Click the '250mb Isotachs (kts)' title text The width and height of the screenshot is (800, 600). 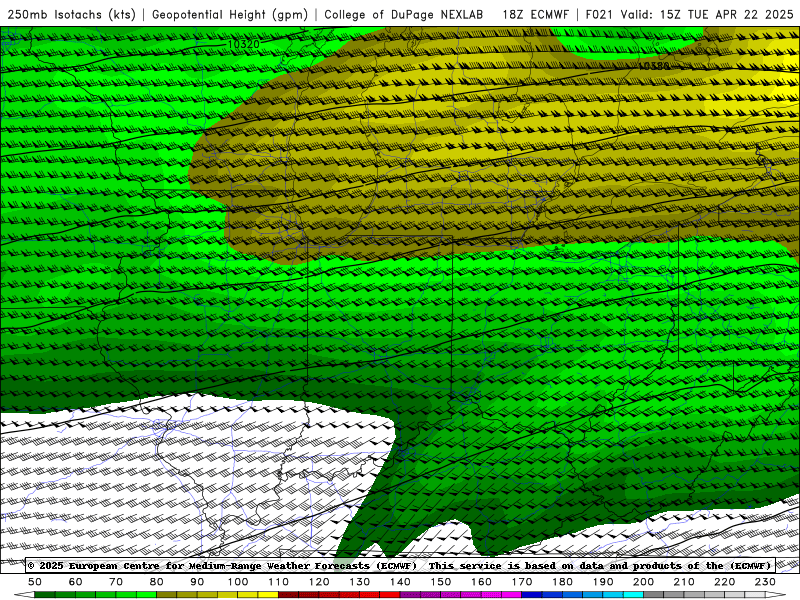pyautogui.click(x=71, y=14)
